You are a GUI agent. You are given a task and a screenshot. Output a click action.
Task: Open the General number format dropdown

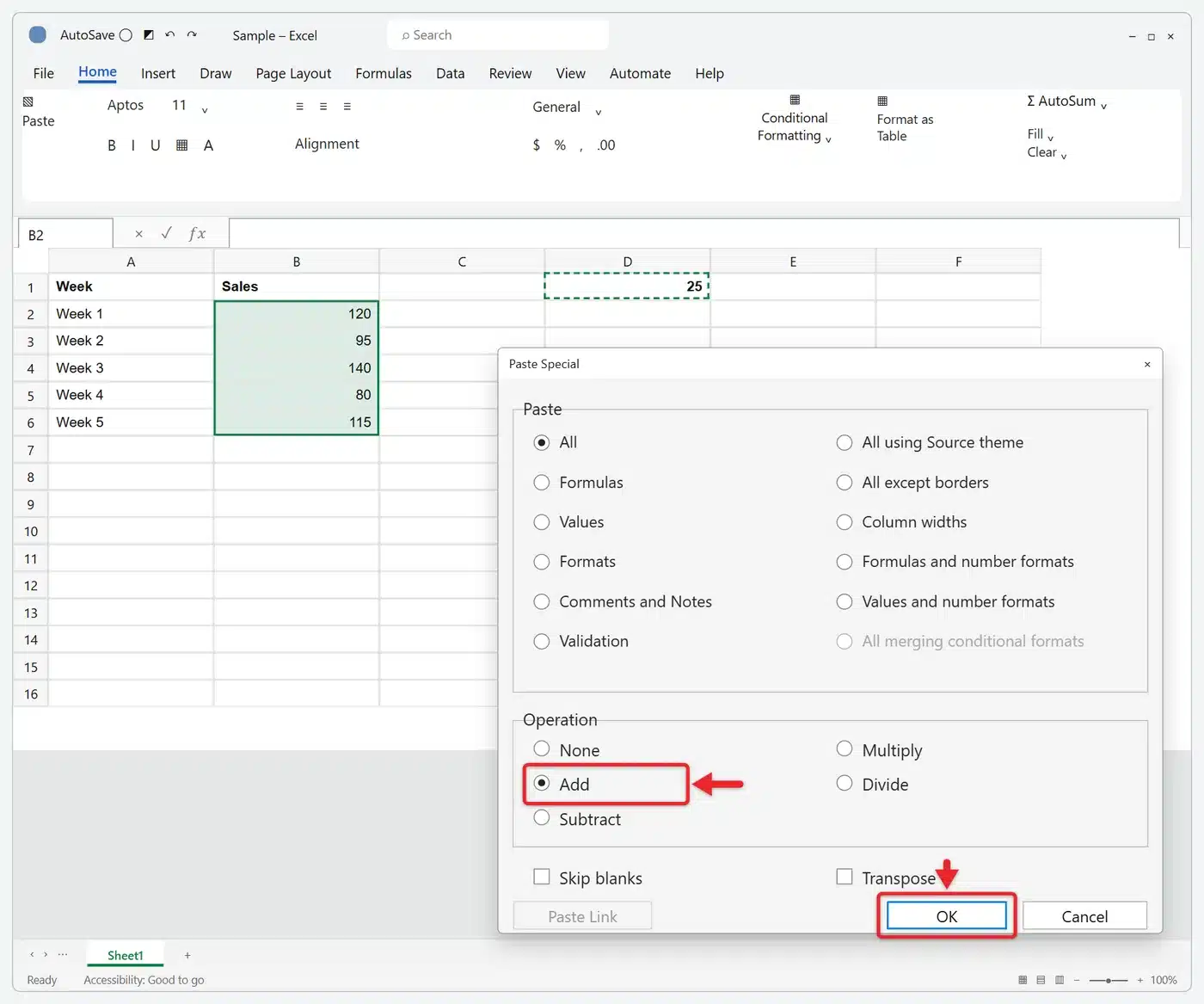[x=598, y=112]
